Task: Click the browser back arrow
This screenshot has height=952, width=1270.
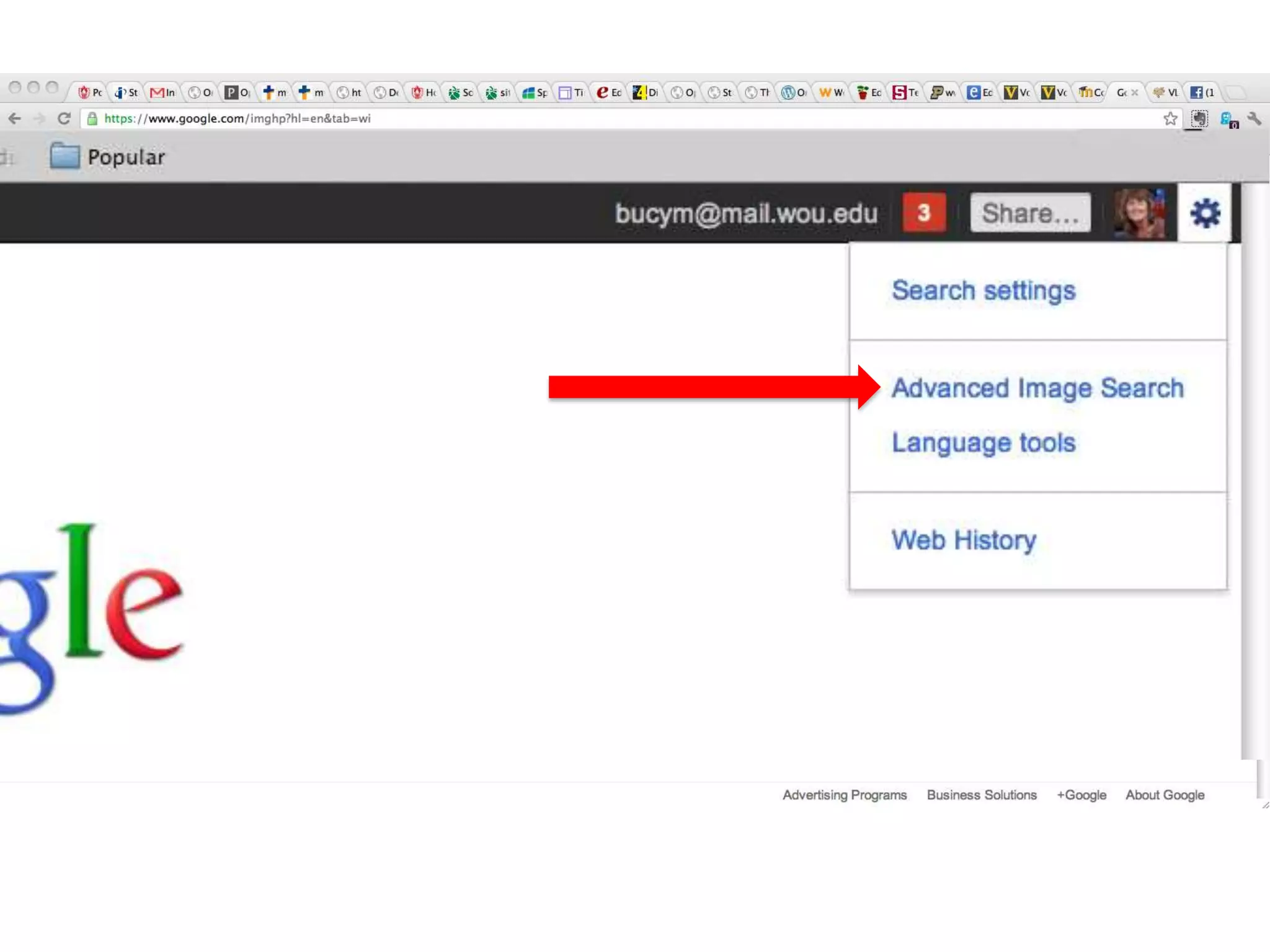Action: pos(15,118)
